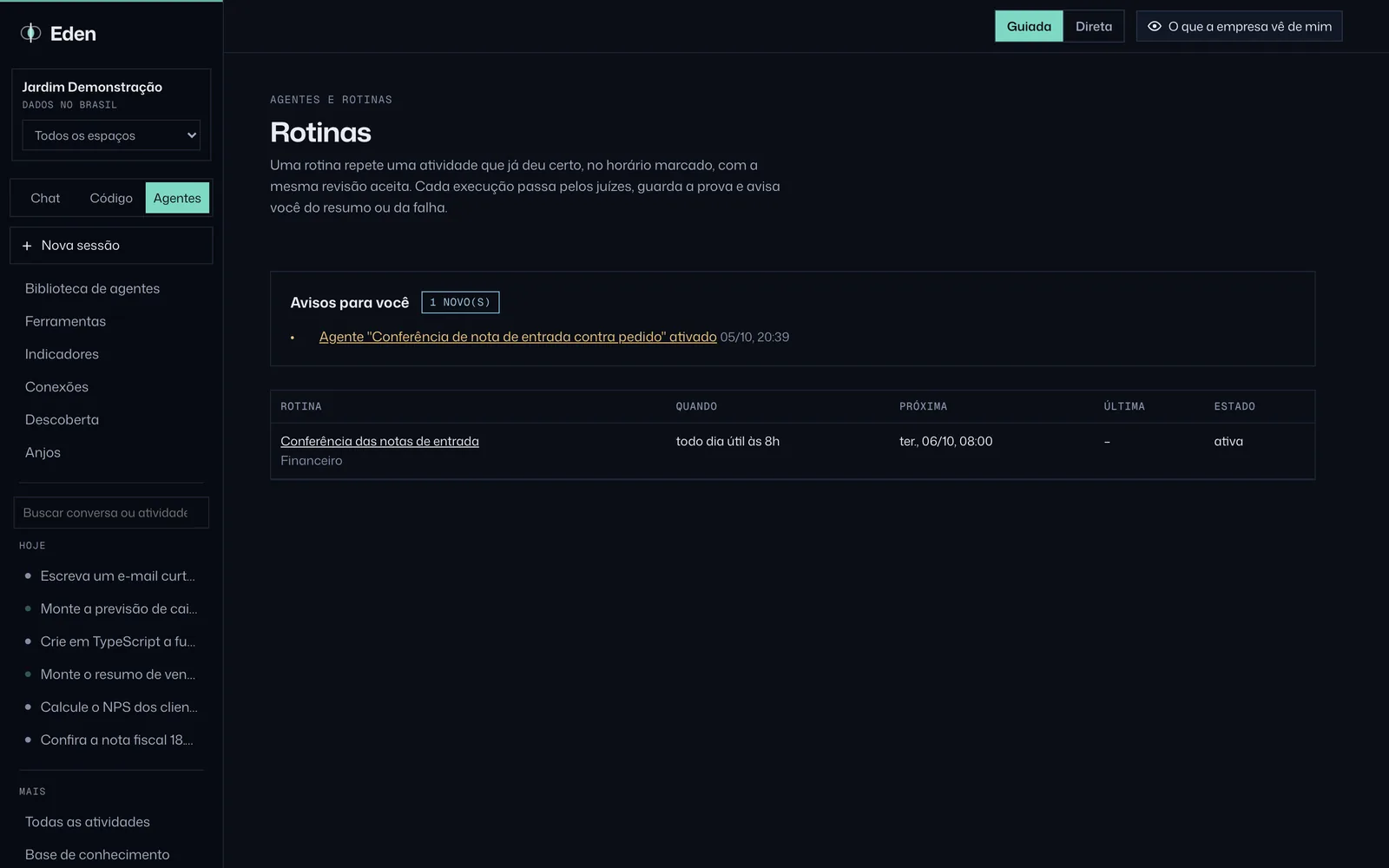
Task: Open Indicadores page
Action: tap(62, 354)
